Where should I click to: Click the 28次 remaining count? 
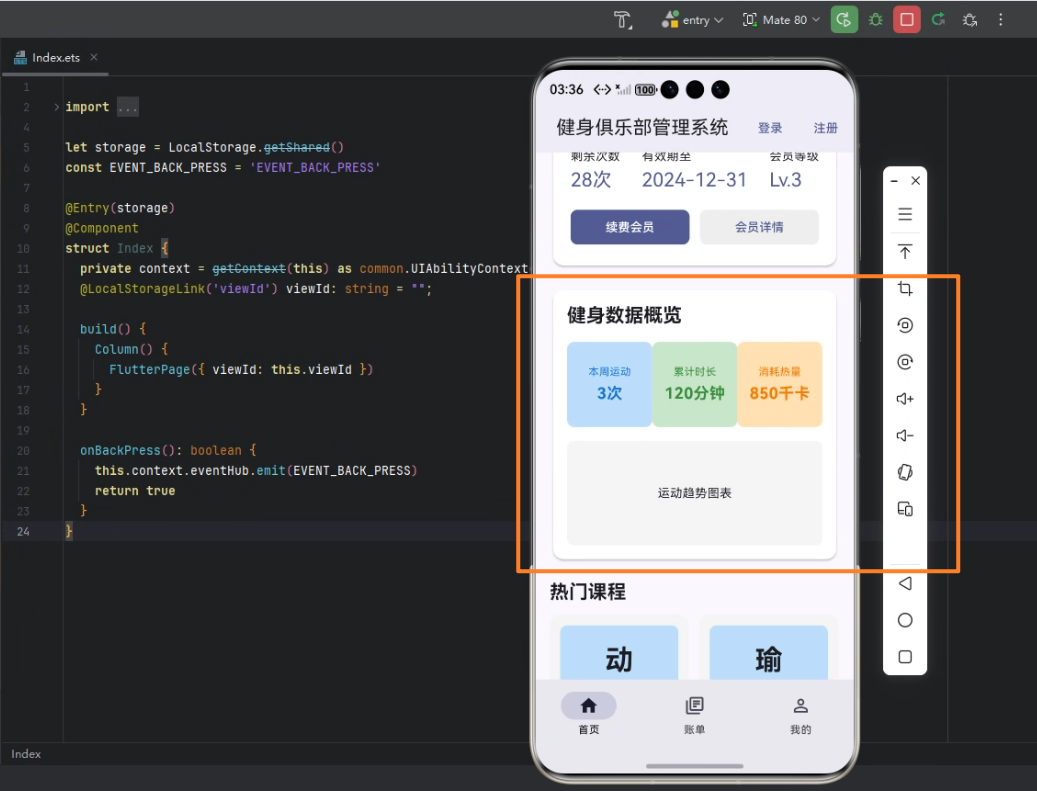point(591,180)
